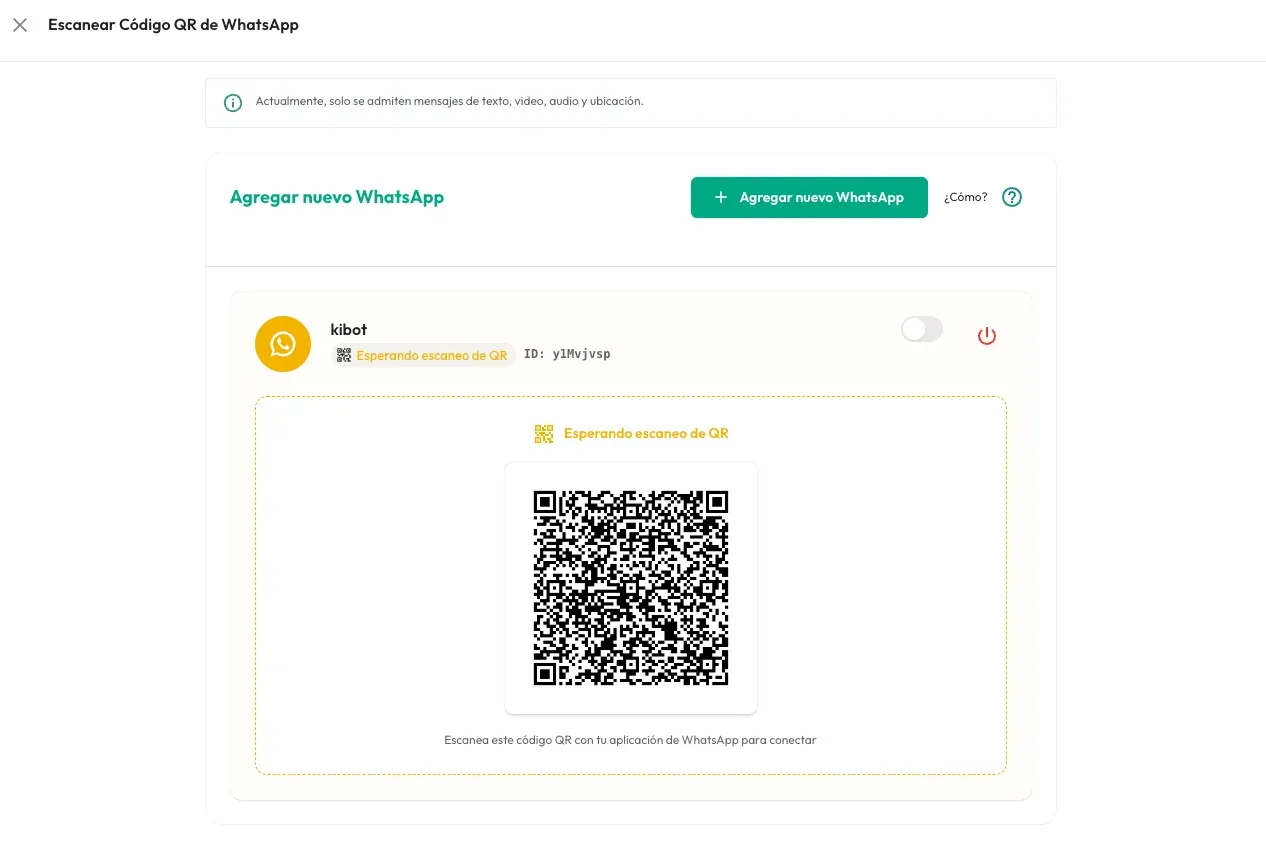The image size is (1266, 863).
Task: Click the QR icon above the scan area
Action: point(543,433)
